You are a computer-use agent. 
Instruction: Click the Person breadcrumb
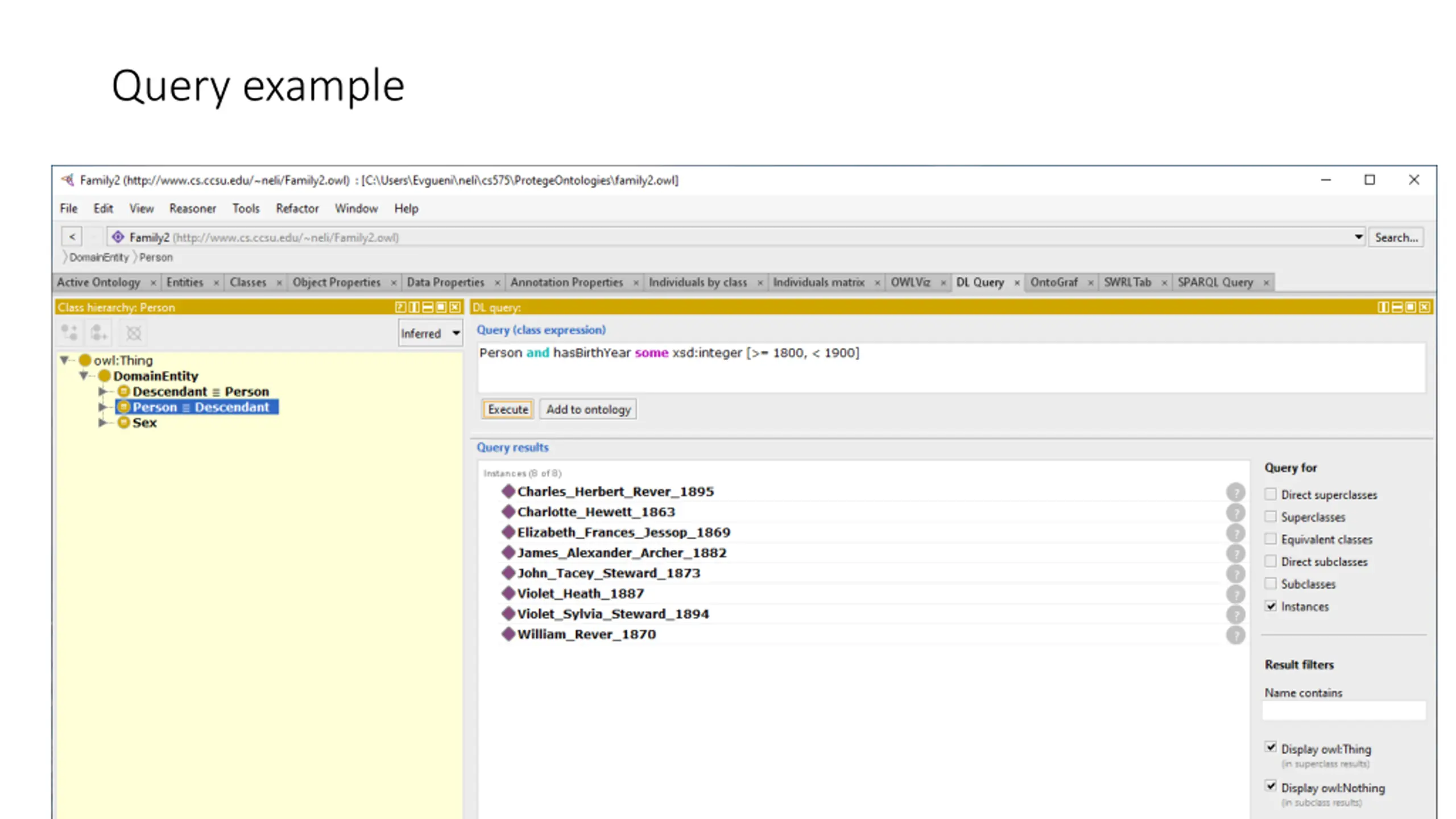pos(156,258)
